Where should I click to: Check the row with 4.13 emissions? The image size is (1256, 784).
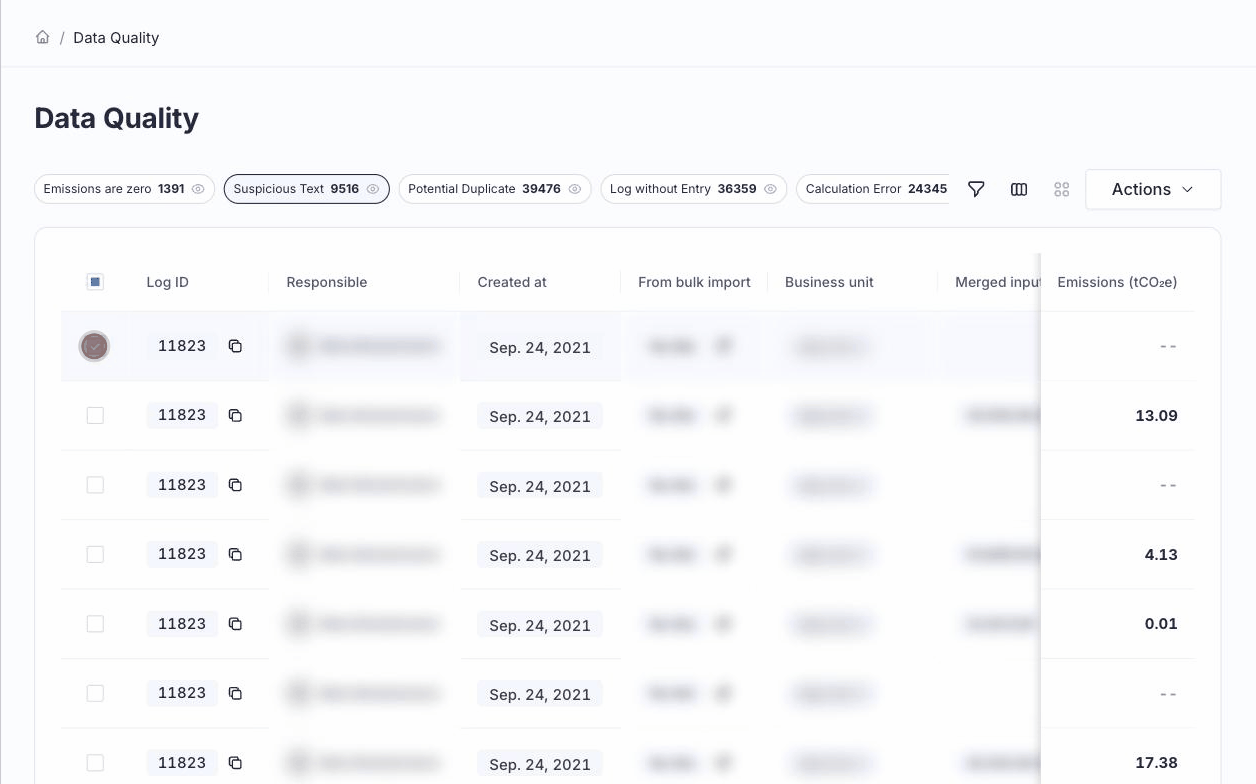coord(95,554)
